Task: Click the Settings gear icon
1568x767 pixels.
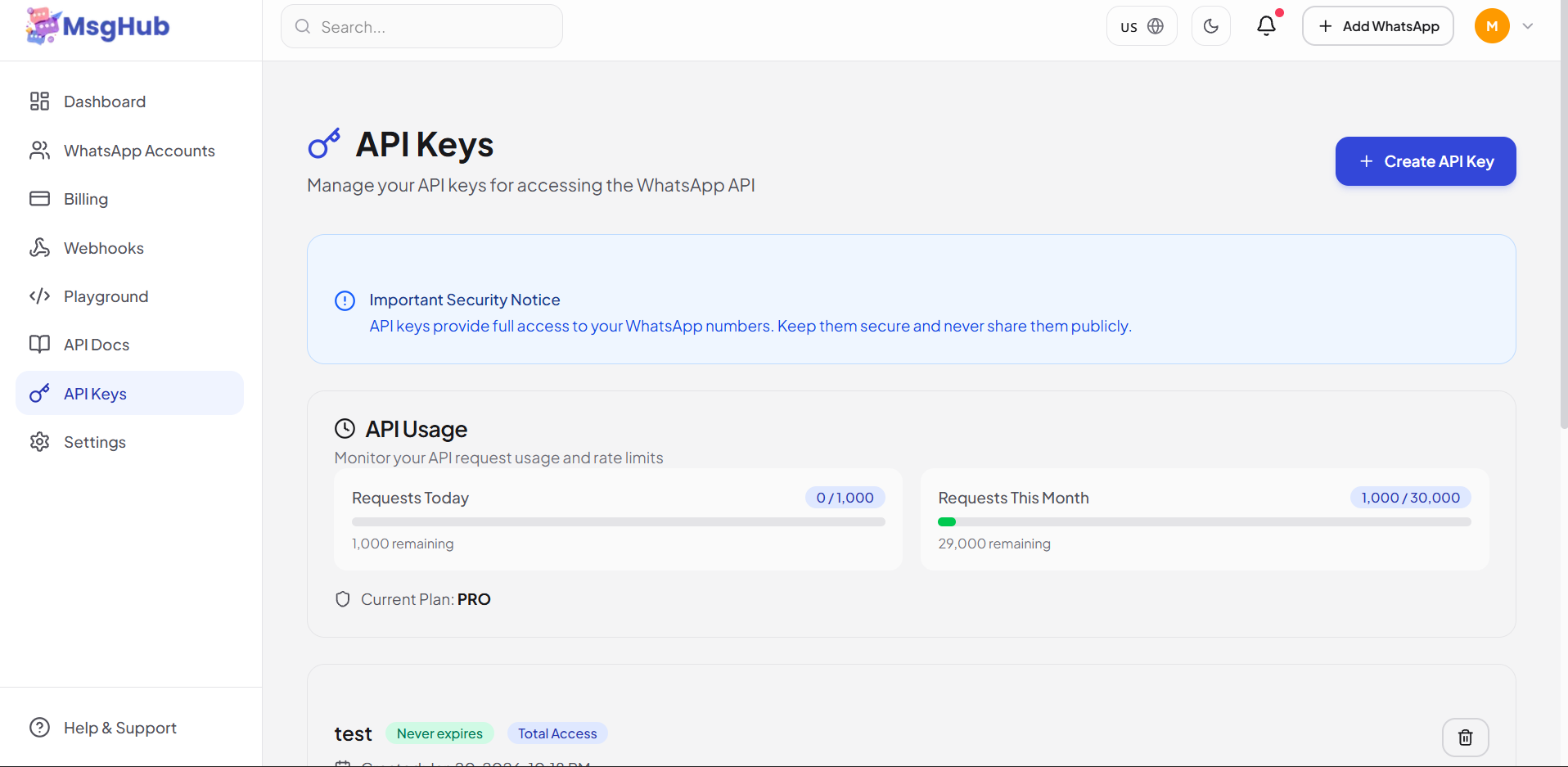Action: tap(39, 442)
